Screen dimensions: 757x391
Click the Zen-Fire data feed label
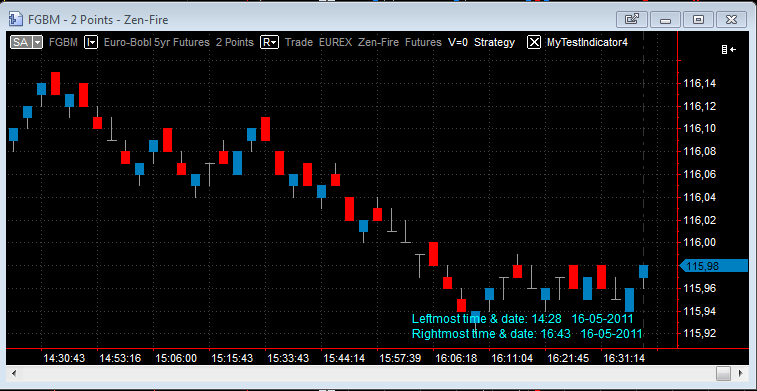(x=378, y=42)
